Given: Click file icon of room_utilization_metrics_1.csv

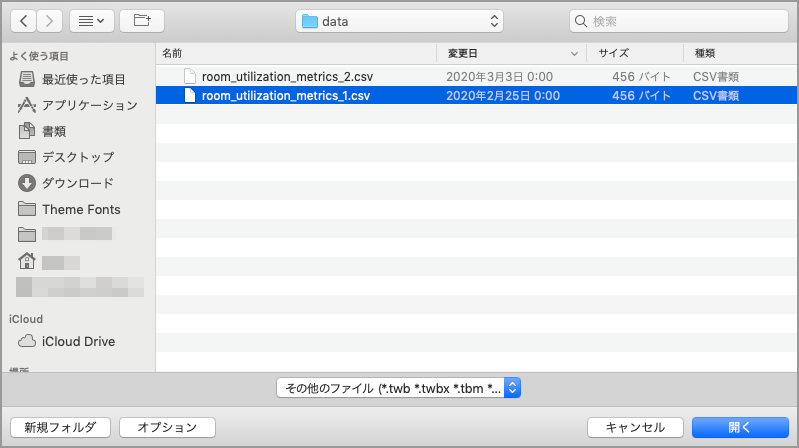Looking at the screenshot, I should pos(190,95).
